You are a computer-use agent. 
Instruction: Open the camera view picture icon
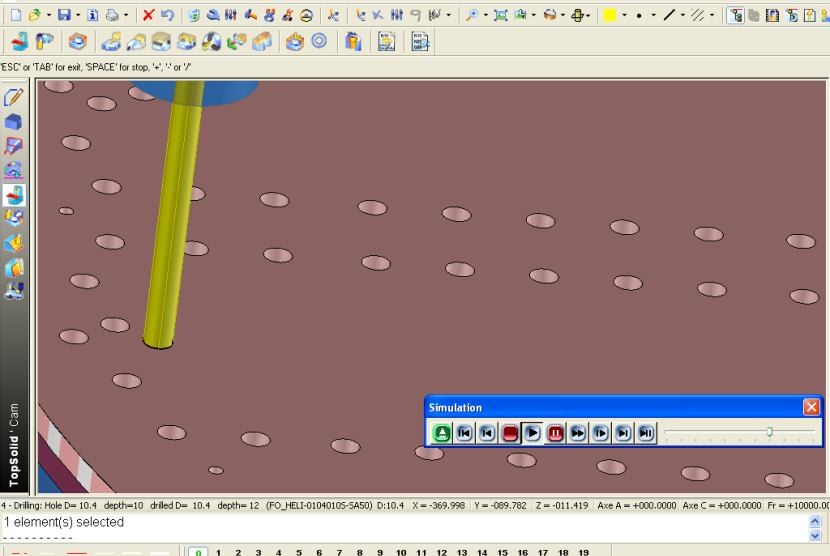click(521, 15)
